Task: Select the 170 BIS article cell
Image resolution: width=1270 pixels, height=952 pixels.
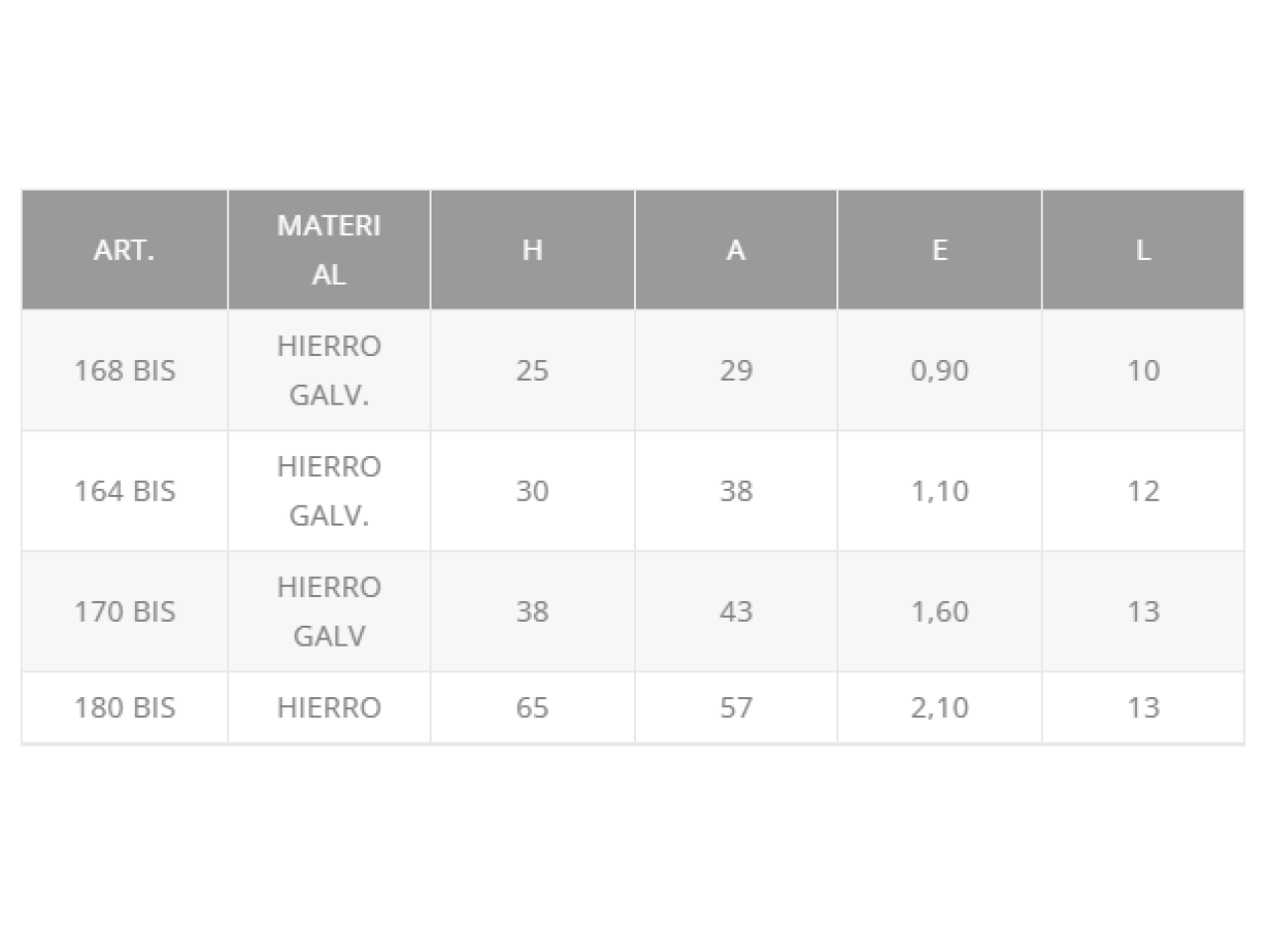Action: 124,612
